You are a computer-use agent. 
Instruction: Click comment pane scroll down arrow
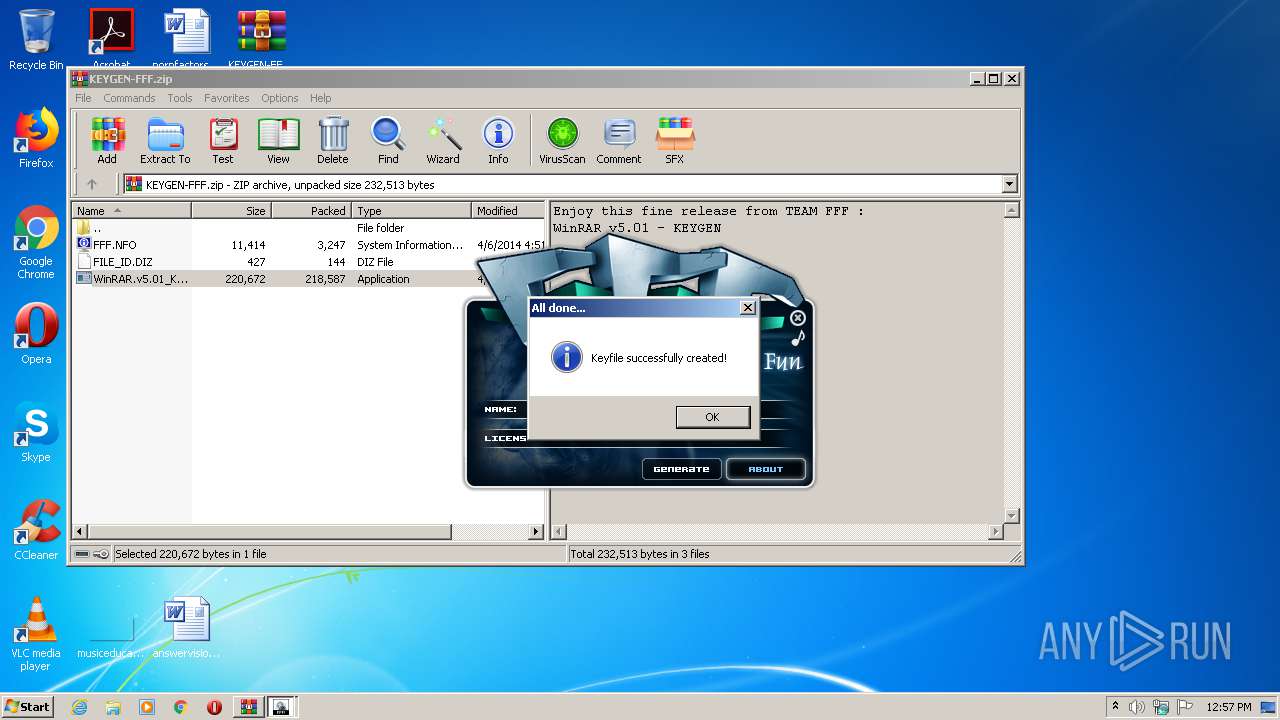point(1011,516)
